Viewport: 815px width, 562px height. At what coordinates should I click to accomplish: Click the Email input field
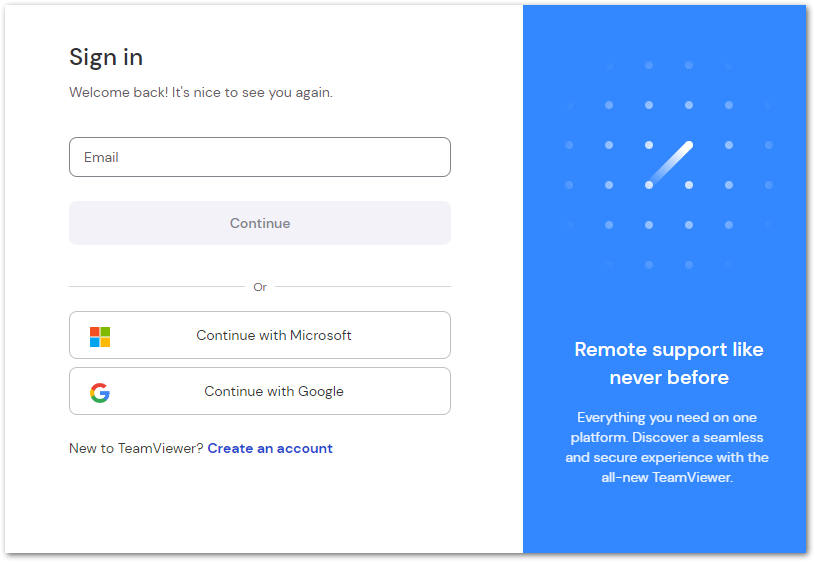click(259, 157)
